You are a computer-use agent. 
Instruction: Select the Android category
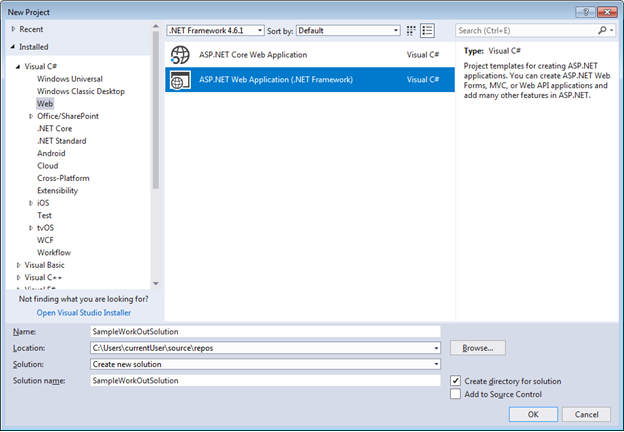pyautogui.click(x=51, y=153)
